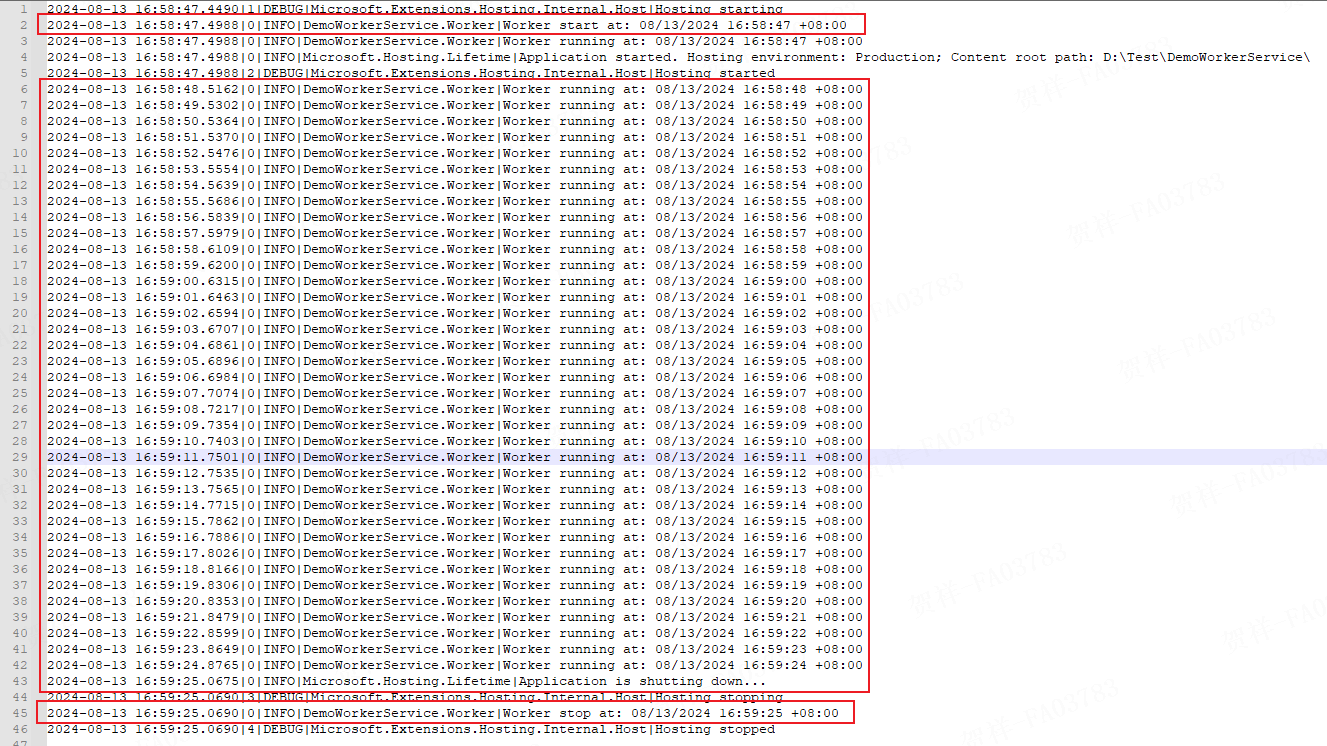Select the Worker running 16:58:48 entry

[x=450, y=89]
